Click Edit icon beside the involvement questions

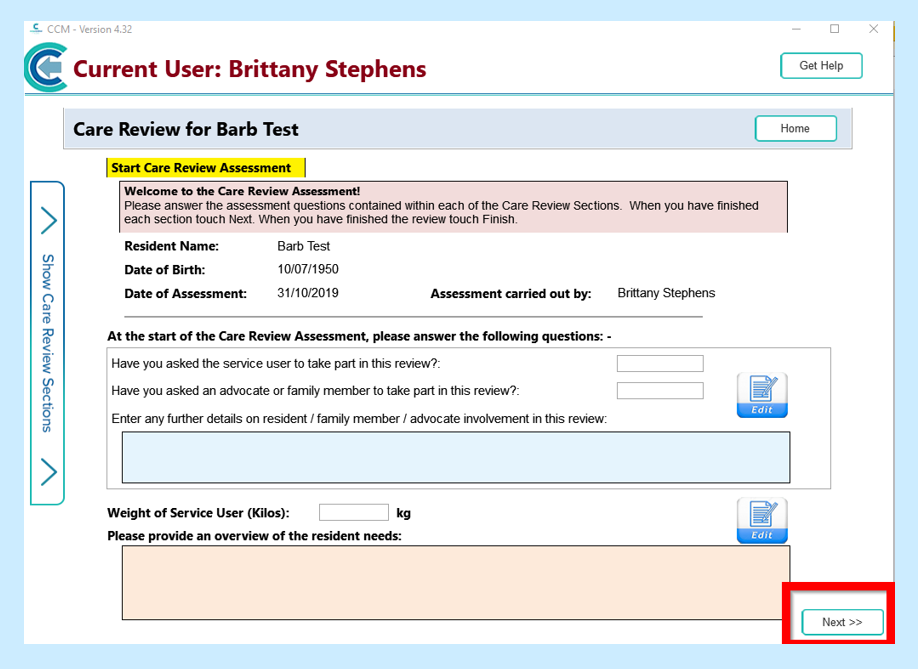(x=762, y=395)
